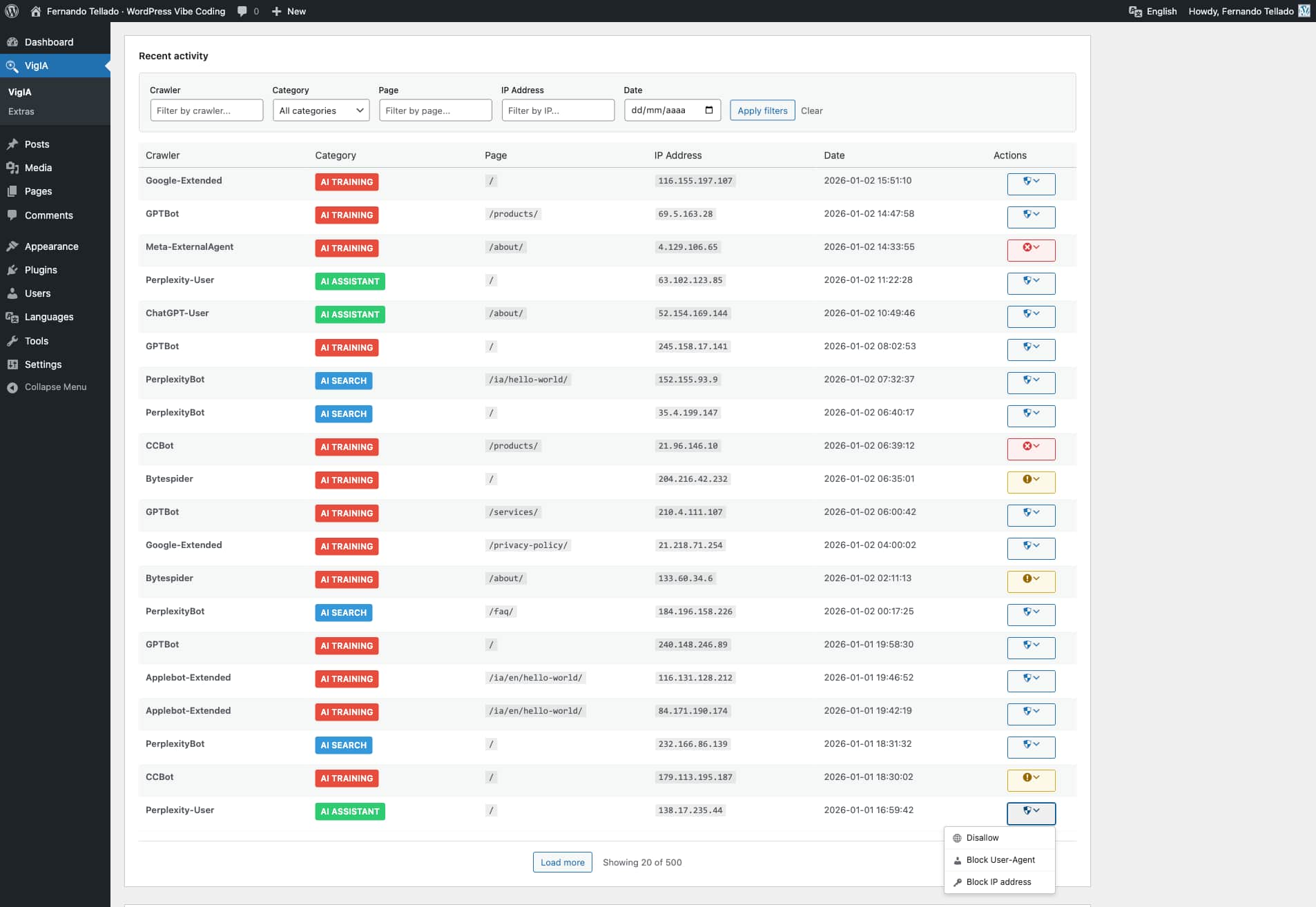The width and height of the screenshot is (1316, 907).
Task: Open Tools via the wrench icon
Action: pos(14,341)
